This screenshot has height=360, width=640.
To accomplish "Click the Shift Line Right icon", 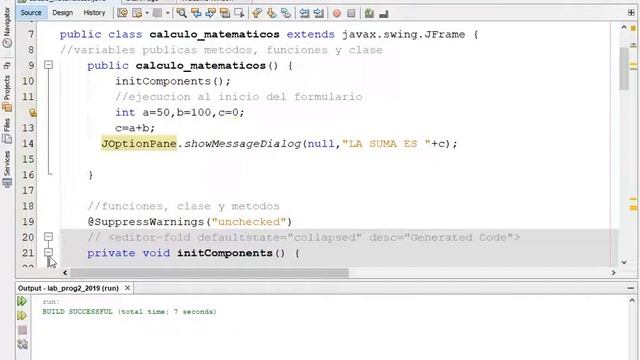I will pyautogui.click(x=318, y=13).
